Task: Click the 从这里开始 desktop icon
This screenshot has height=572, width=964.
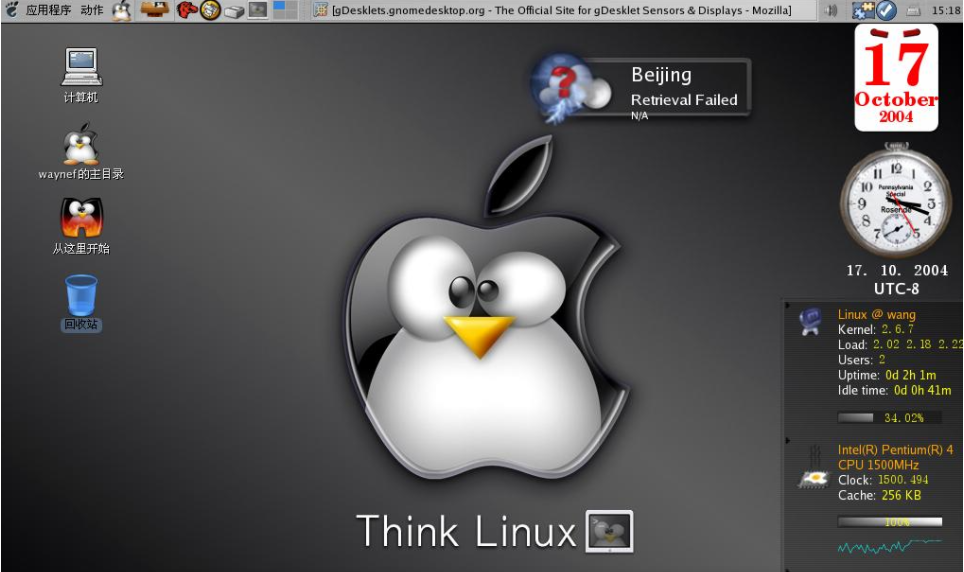Action: (x=81, y=219)
